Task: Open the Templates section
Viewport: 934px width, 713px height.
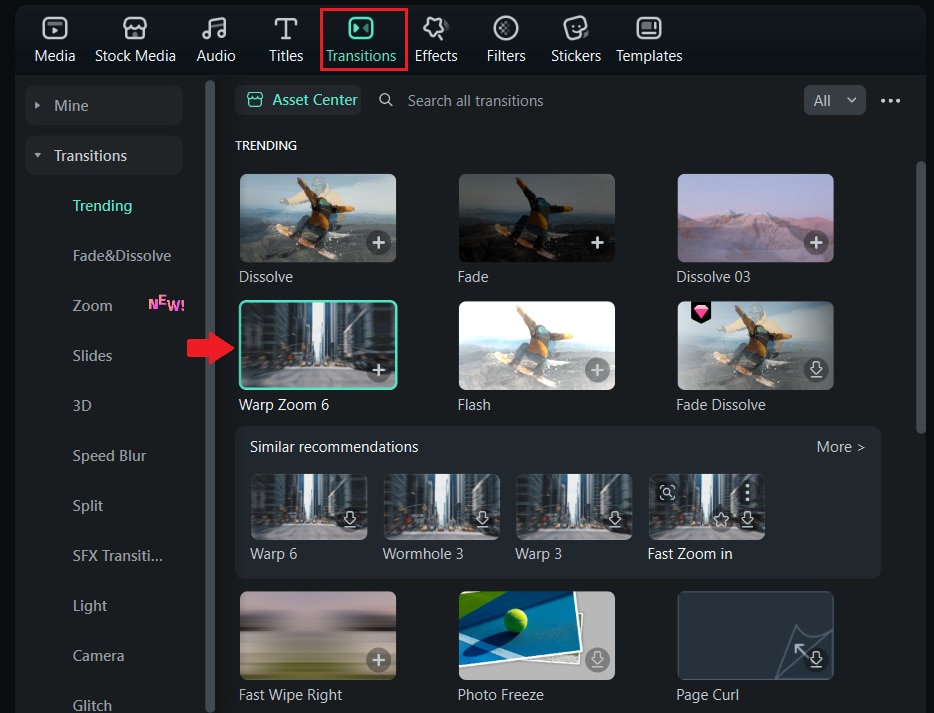Action: tap(649, 40)
